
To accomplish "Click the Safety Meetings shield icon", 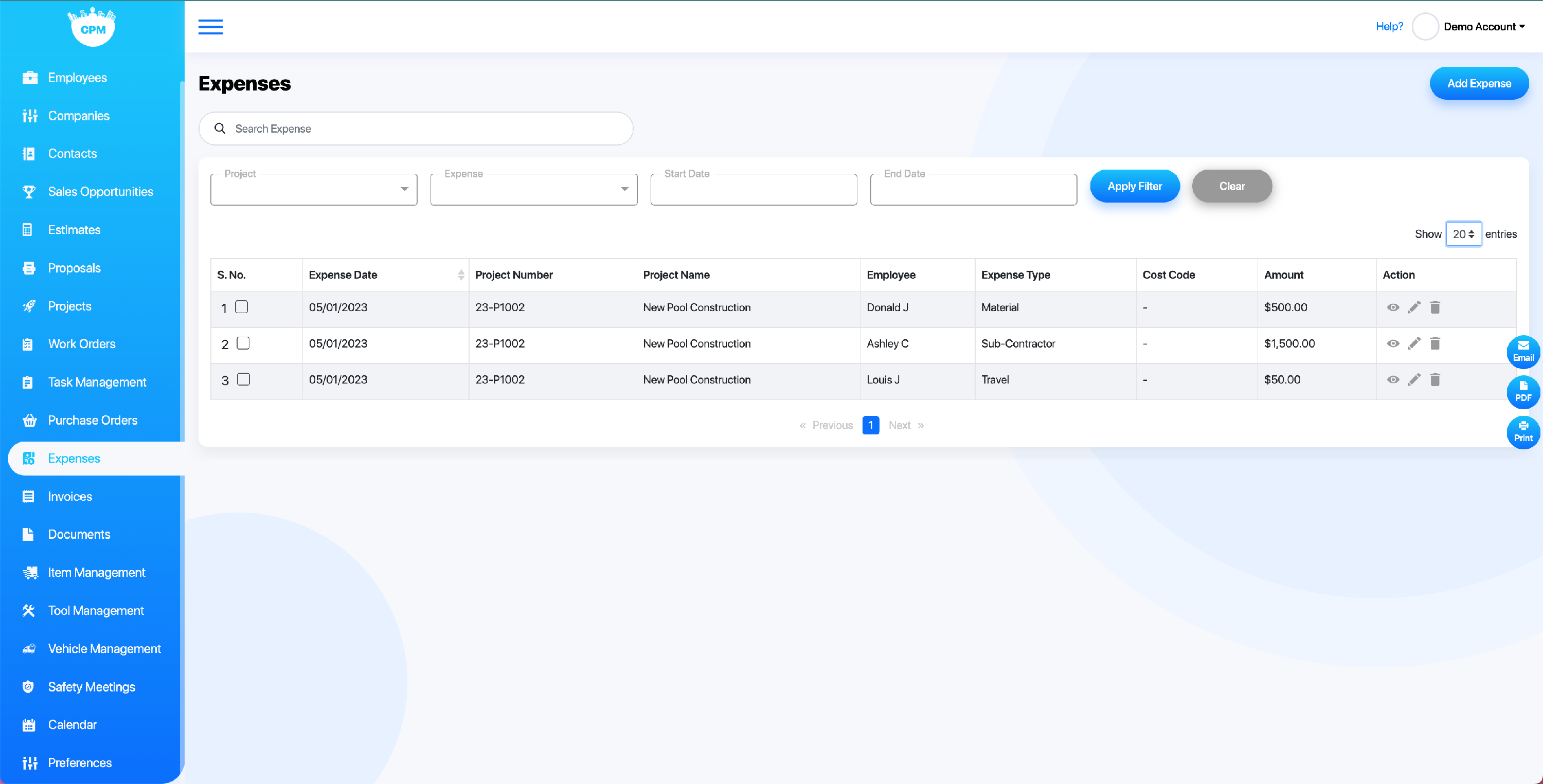I will 28,686.
